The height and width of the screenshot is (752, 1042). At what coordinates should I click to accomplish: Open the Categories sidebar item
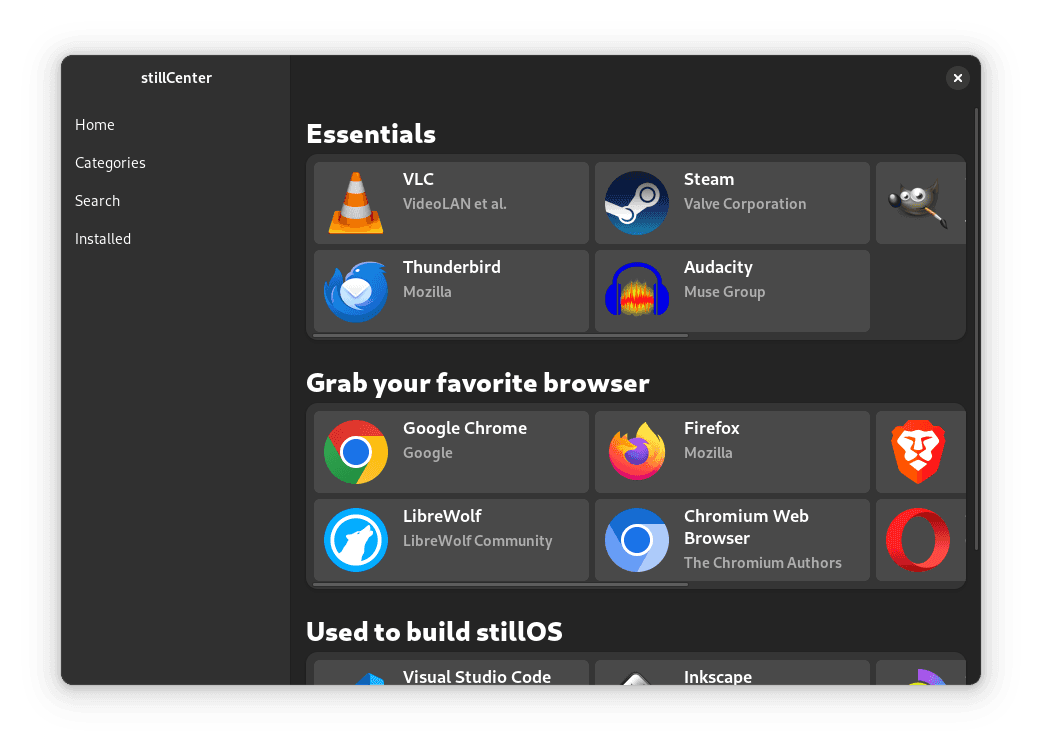tap(110, 163)
